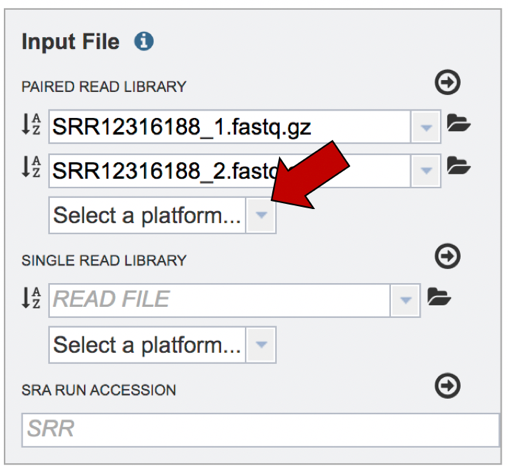Open folder browser for SRR12316188_2 file
This screenshot has width=508, height=466.
[x=458, y=166]
